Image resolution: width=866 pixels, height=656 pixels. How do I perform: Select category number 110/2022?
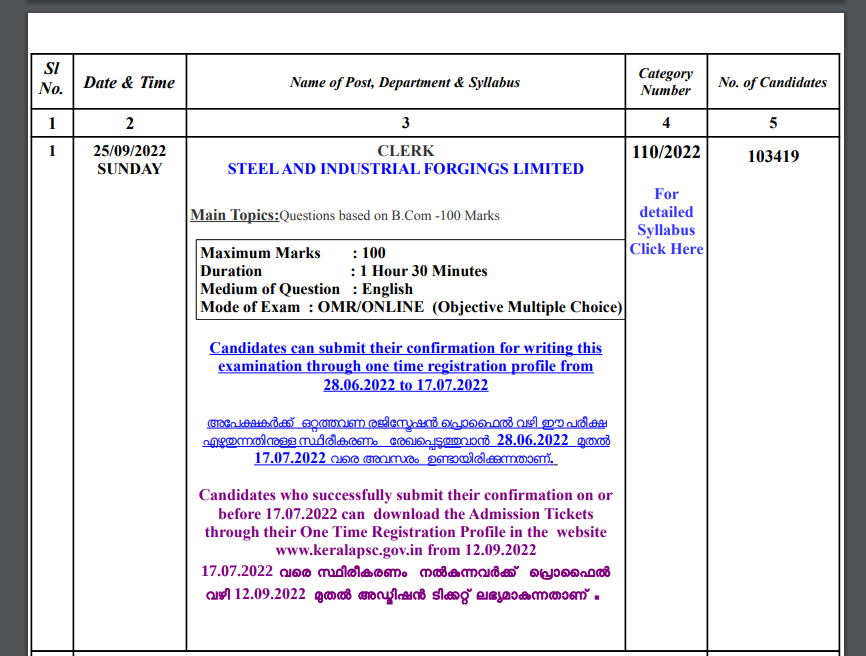click(x=666, y=152)
